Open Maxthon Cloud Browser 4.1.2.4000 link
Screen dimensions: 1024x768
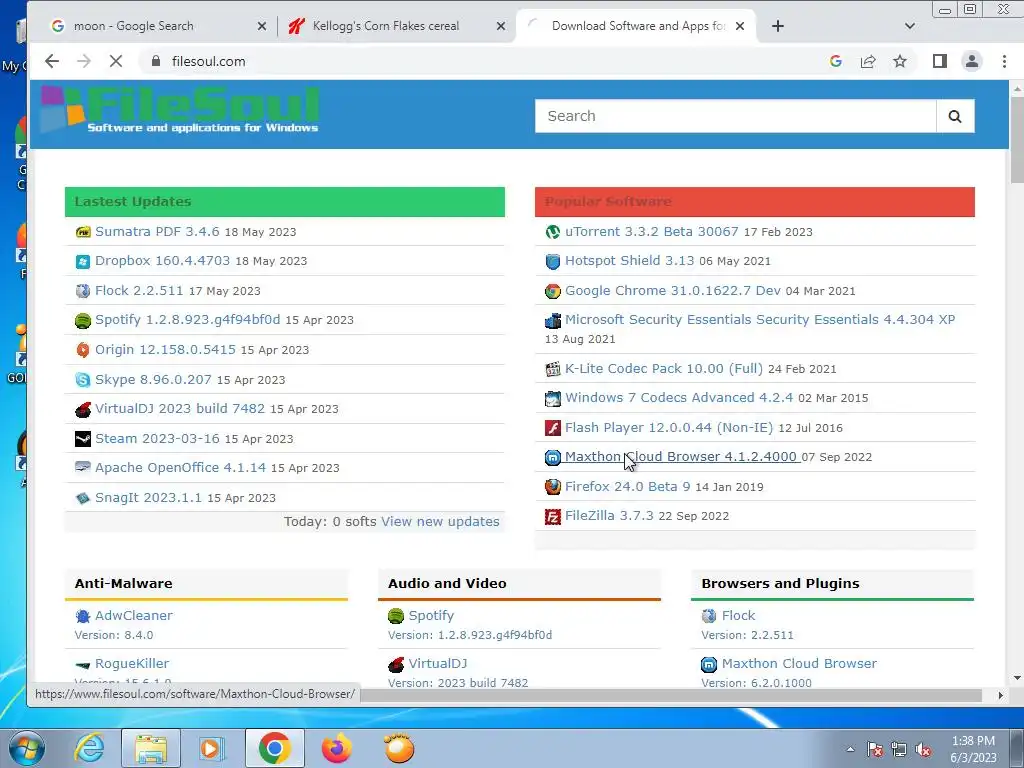[x=680, y=457]
